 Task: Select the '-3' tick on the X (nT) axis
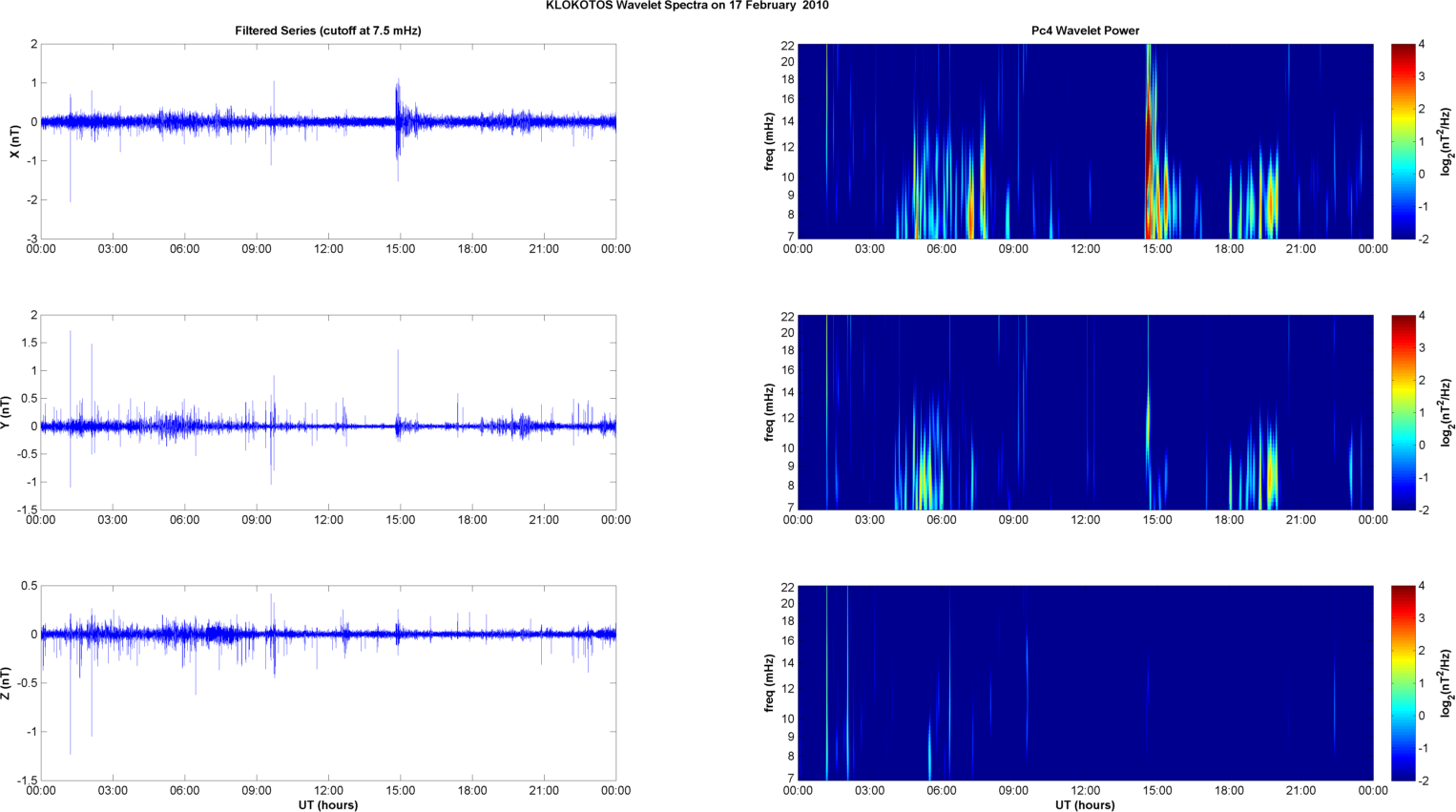pos(32,239)
